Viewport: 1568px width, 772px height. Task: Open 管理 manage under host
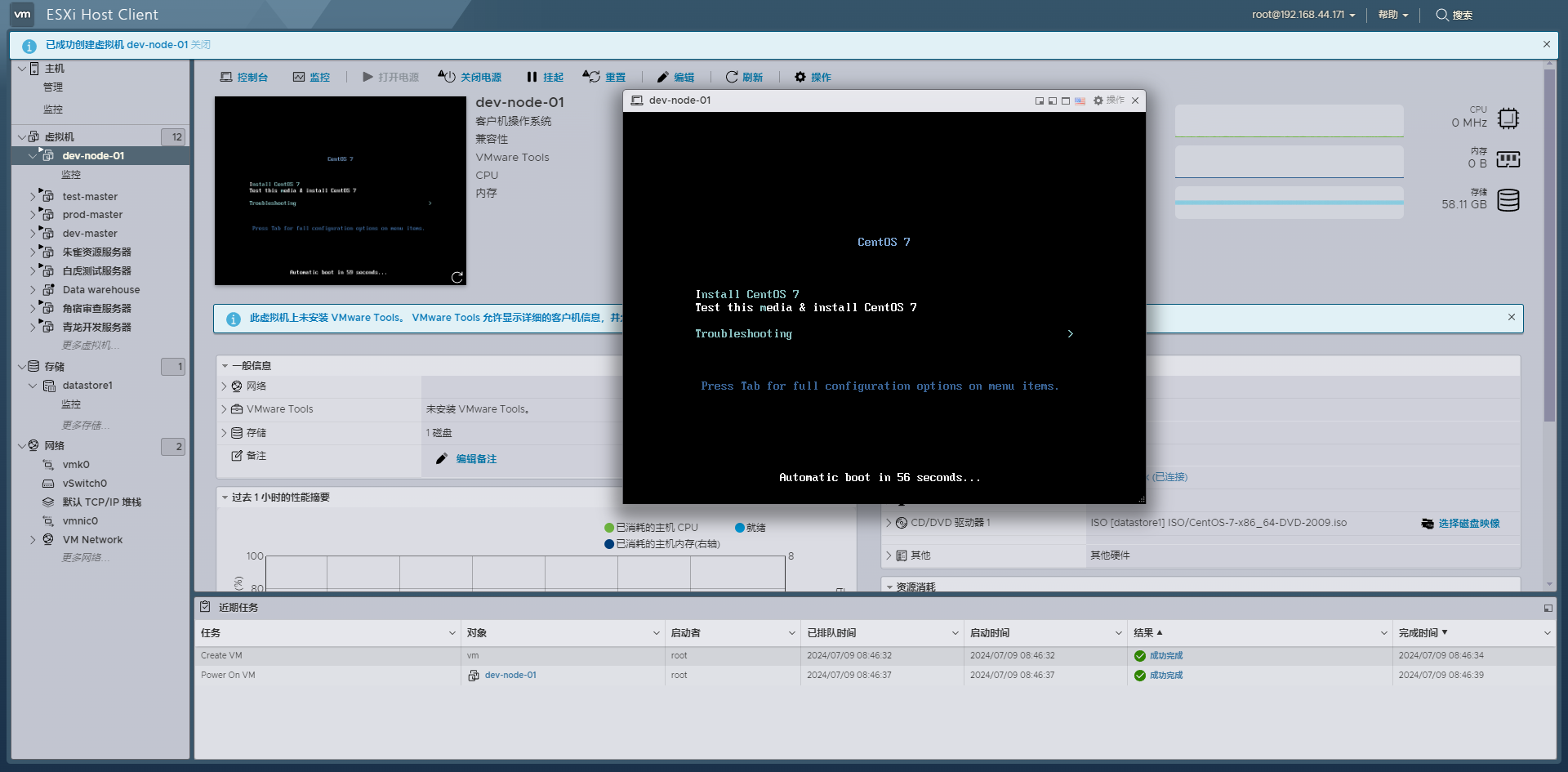click(x=53, y=87)
